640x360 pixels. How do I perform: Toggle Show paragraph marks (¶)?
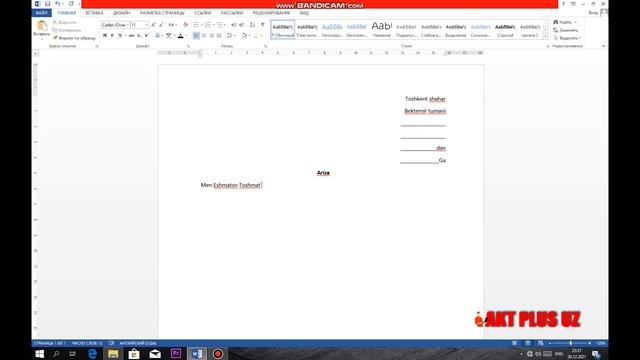click(x=263, y=25)
